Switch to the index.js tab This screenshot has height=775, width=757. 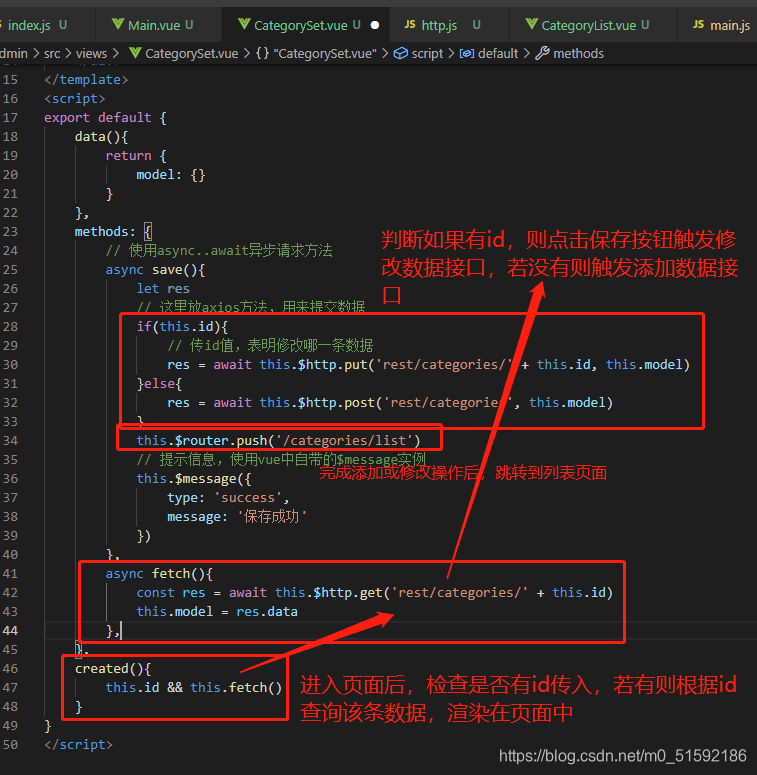click(x=37, y=25)
